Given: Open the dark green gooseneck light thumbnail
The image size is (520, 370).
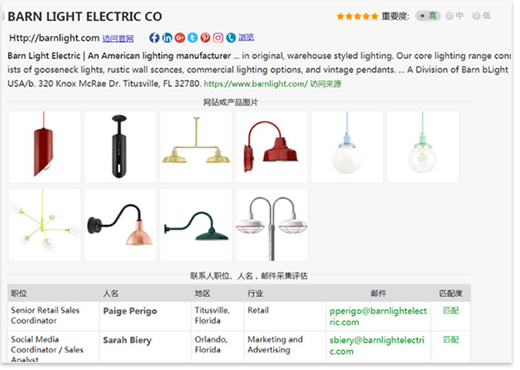Looking at the screenshot, I should click(196, 225).
